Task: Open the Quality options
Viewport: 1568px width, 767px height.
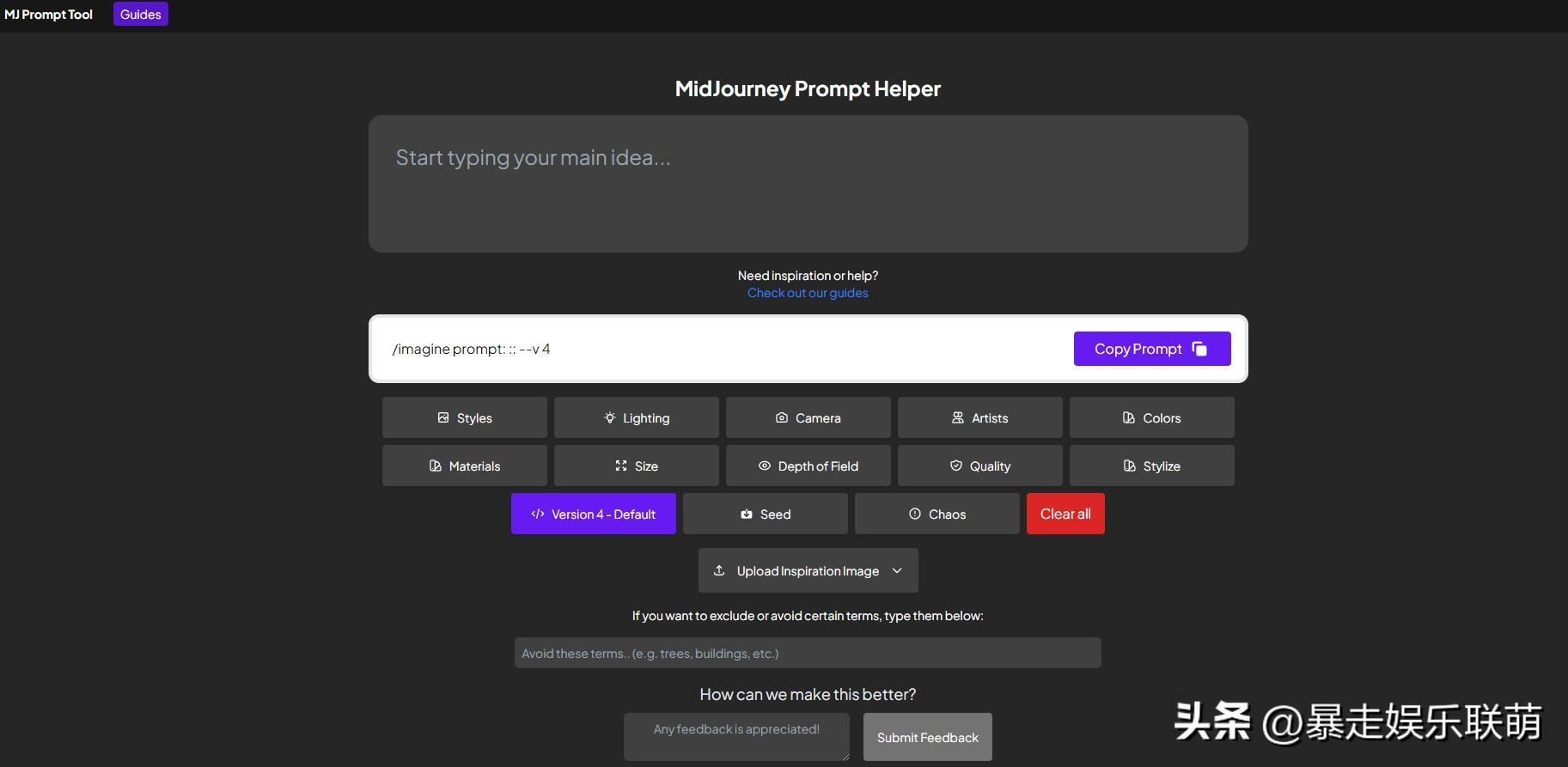Action: 980,466
